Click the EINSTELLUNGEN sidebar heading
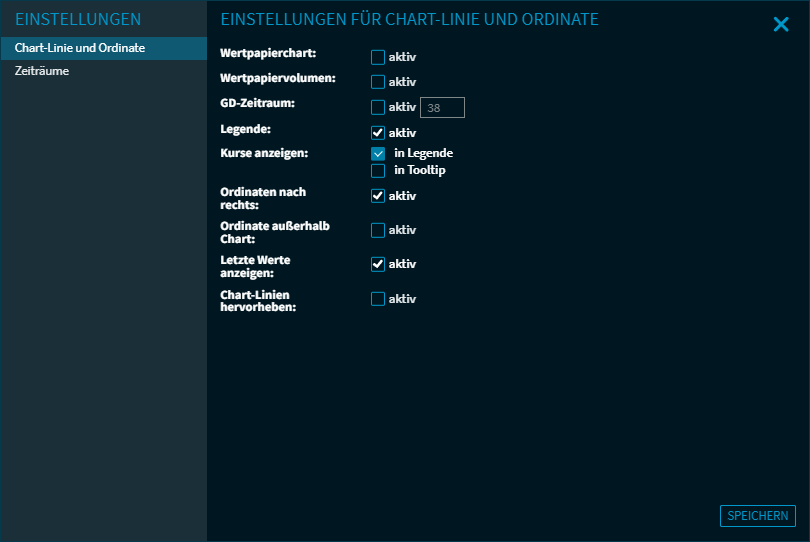Image resolution: width=810 pixels, height=542 pixels. click(x=78, y=20)
